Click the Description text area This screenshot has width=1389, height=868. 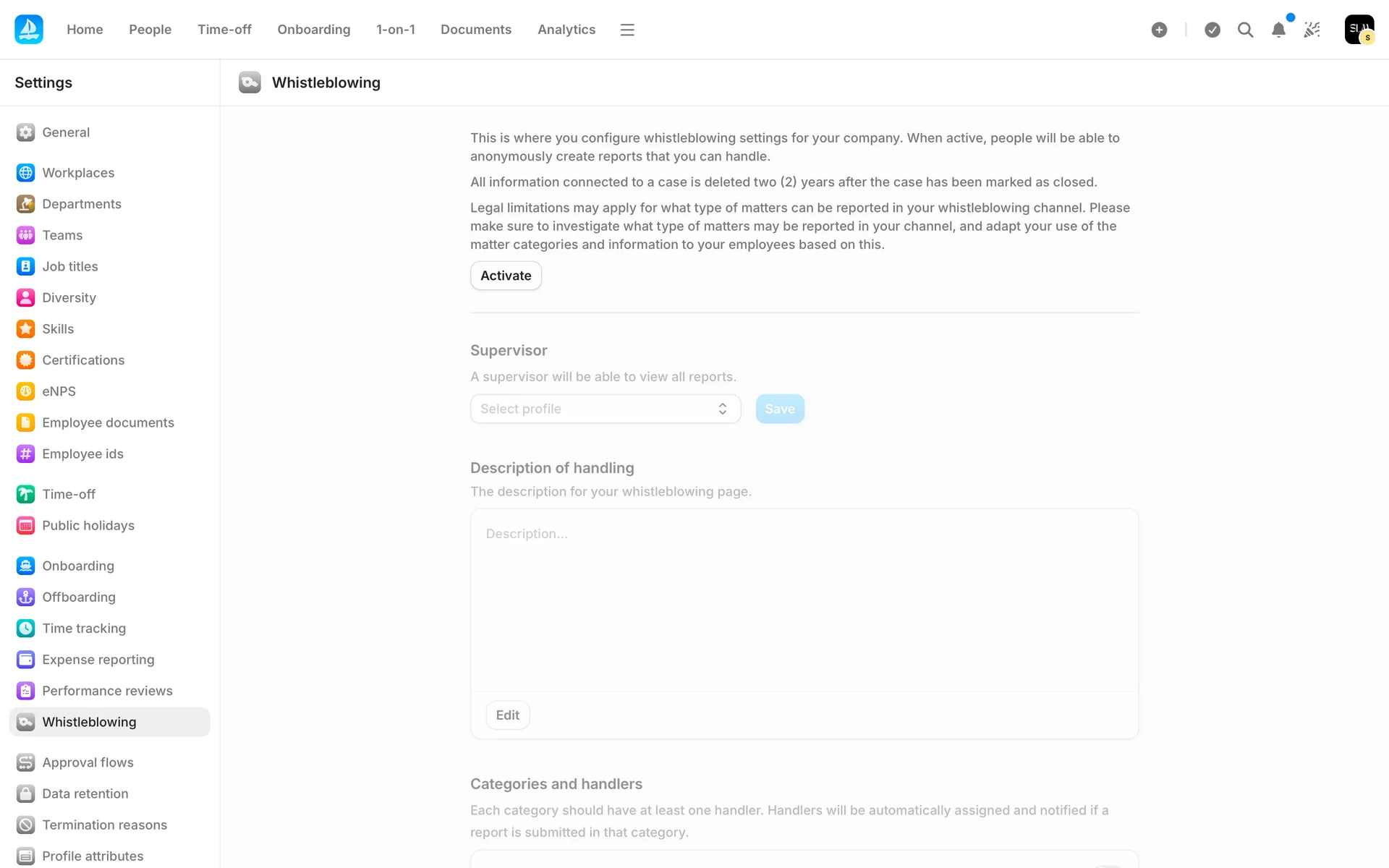pos(804,600)
